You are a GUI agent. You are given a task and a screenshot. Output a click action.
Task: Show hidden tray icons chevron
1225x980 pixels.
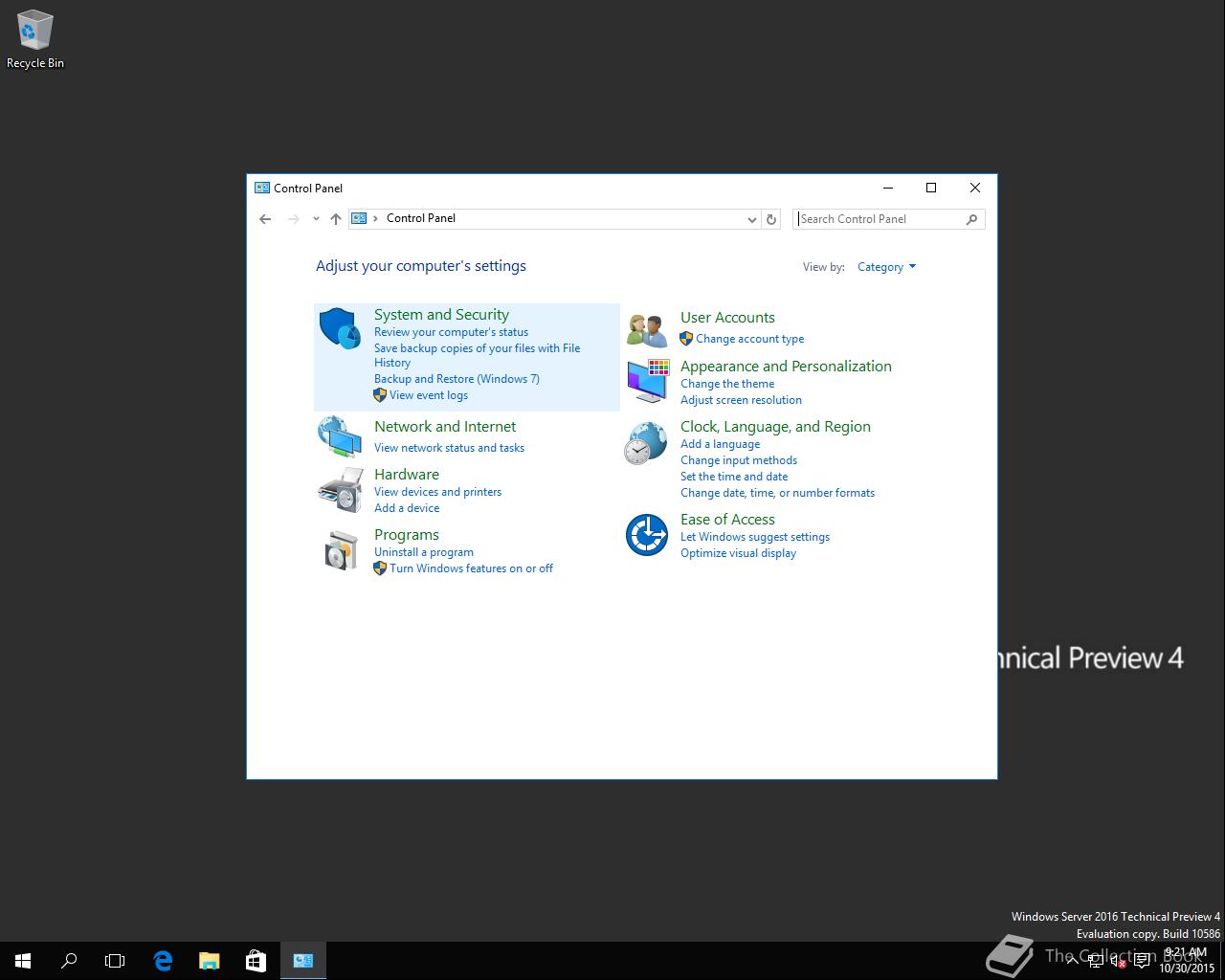tap(1073, 961)
